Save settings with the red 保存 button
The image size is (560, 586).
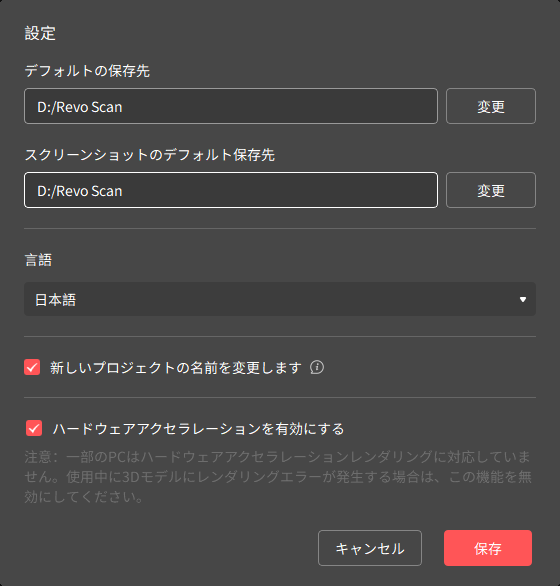coord(487,548)
